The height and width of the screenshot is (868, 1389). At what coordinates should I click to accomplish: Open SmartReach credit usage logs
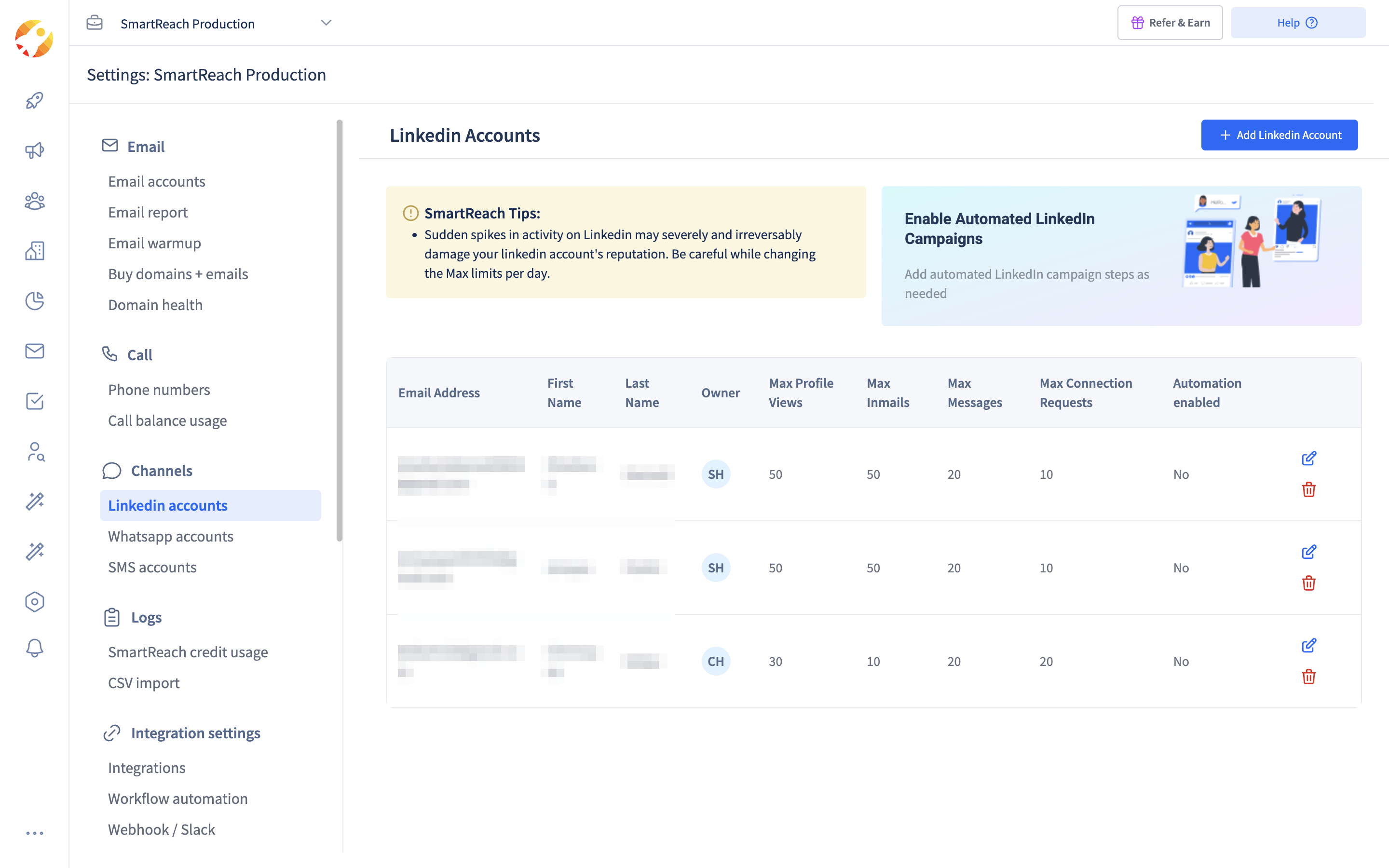tap(188, 652)
